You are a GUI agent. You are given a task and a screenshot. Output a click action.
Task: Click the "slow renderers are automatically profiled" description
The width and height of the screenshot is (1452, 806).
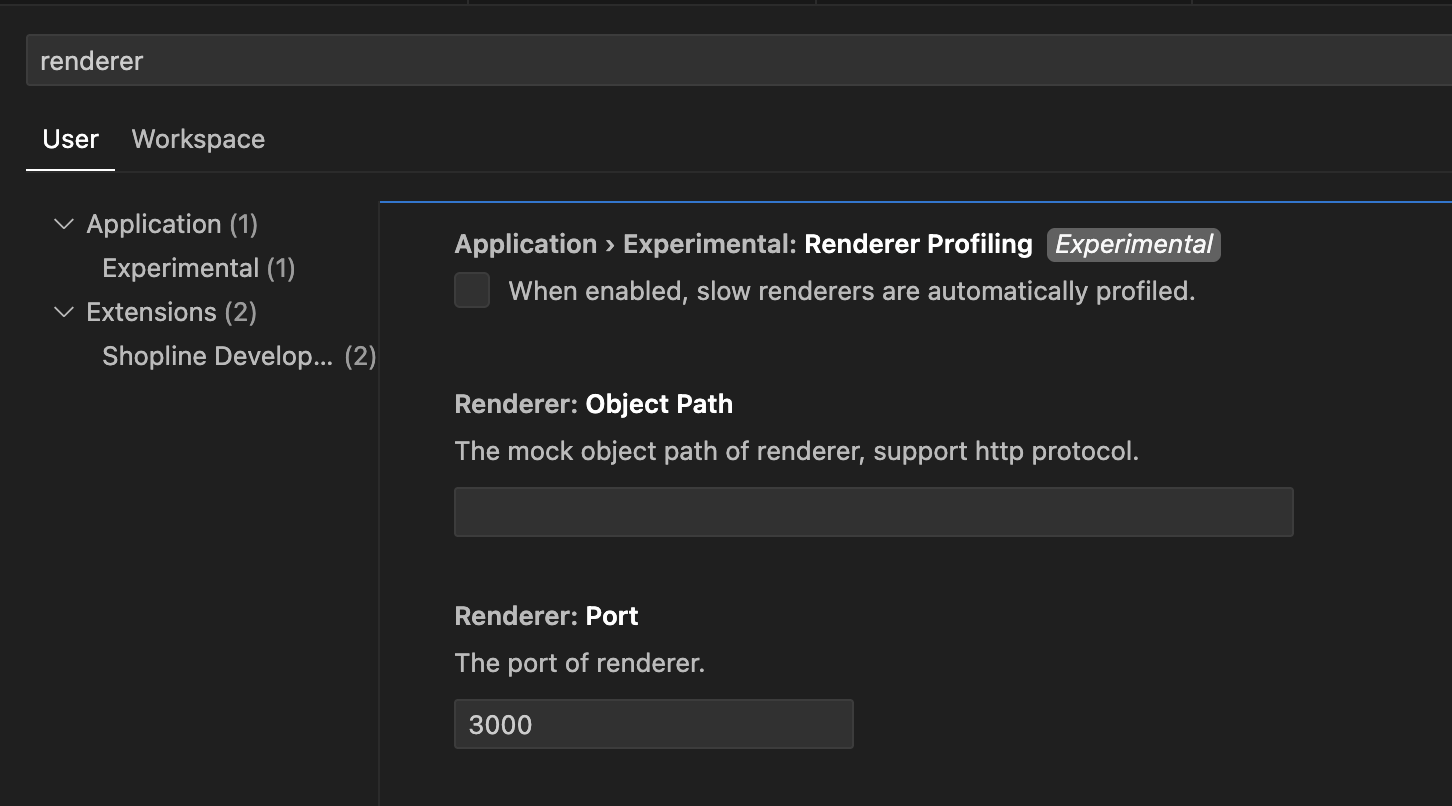(x=851, y=291)
